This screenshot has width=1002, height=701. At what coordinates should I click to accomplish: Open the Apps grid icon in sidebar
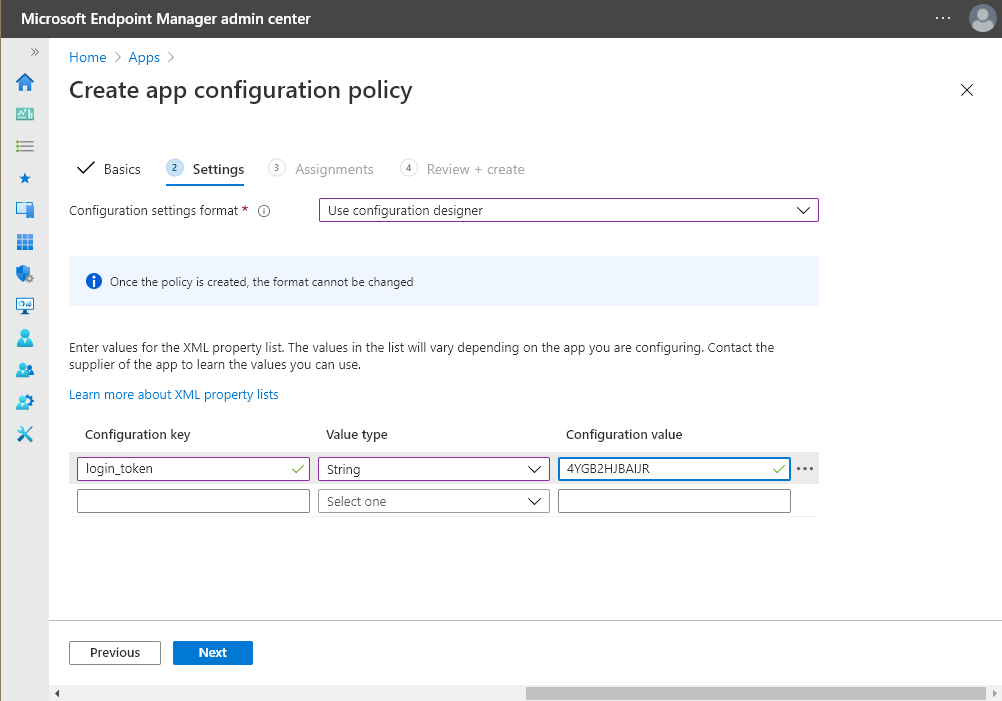(x=25, y=242)
